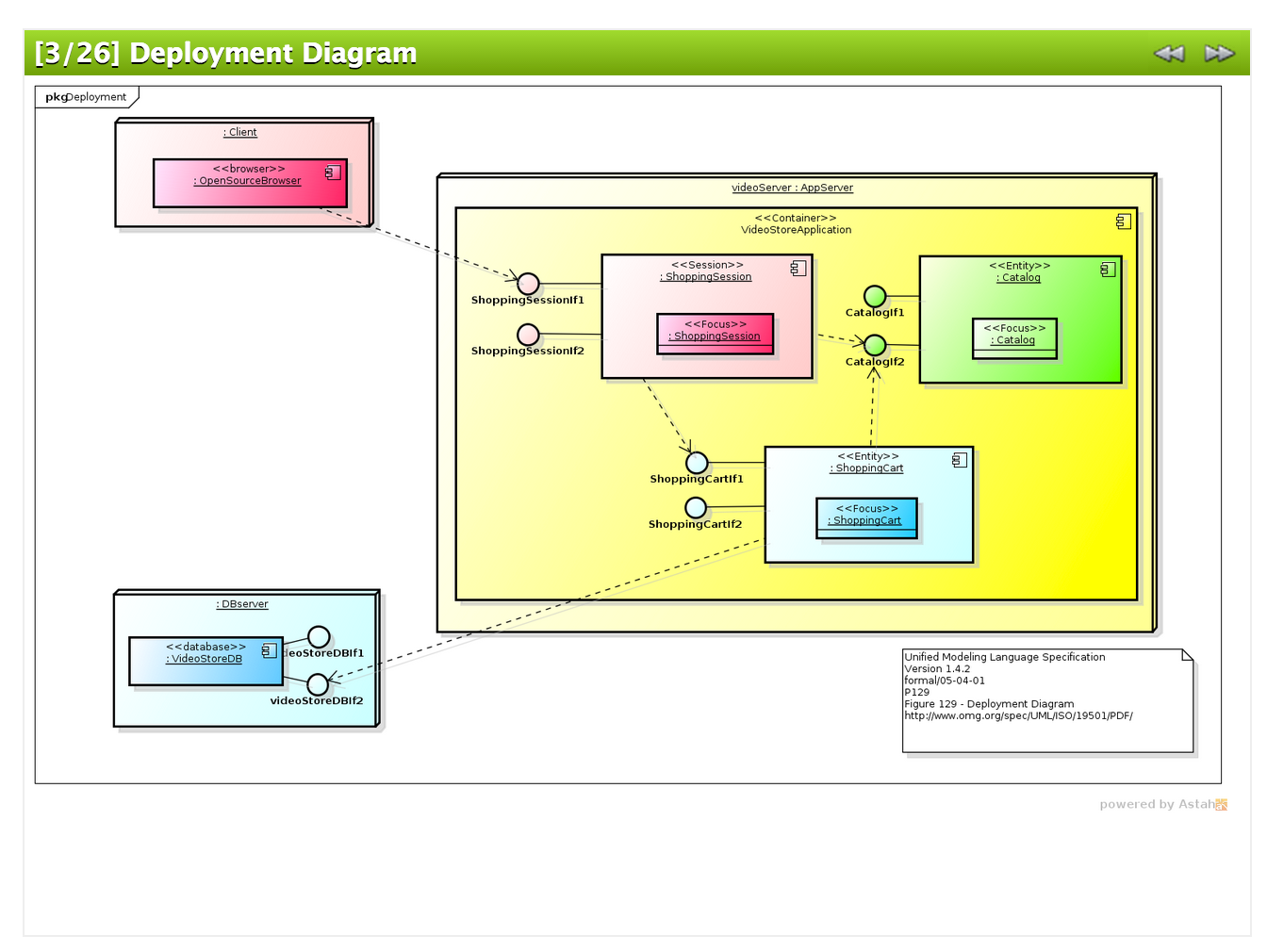Click the 'CatalogIf1' label
1267x952 pixels.
click(875, 313)
